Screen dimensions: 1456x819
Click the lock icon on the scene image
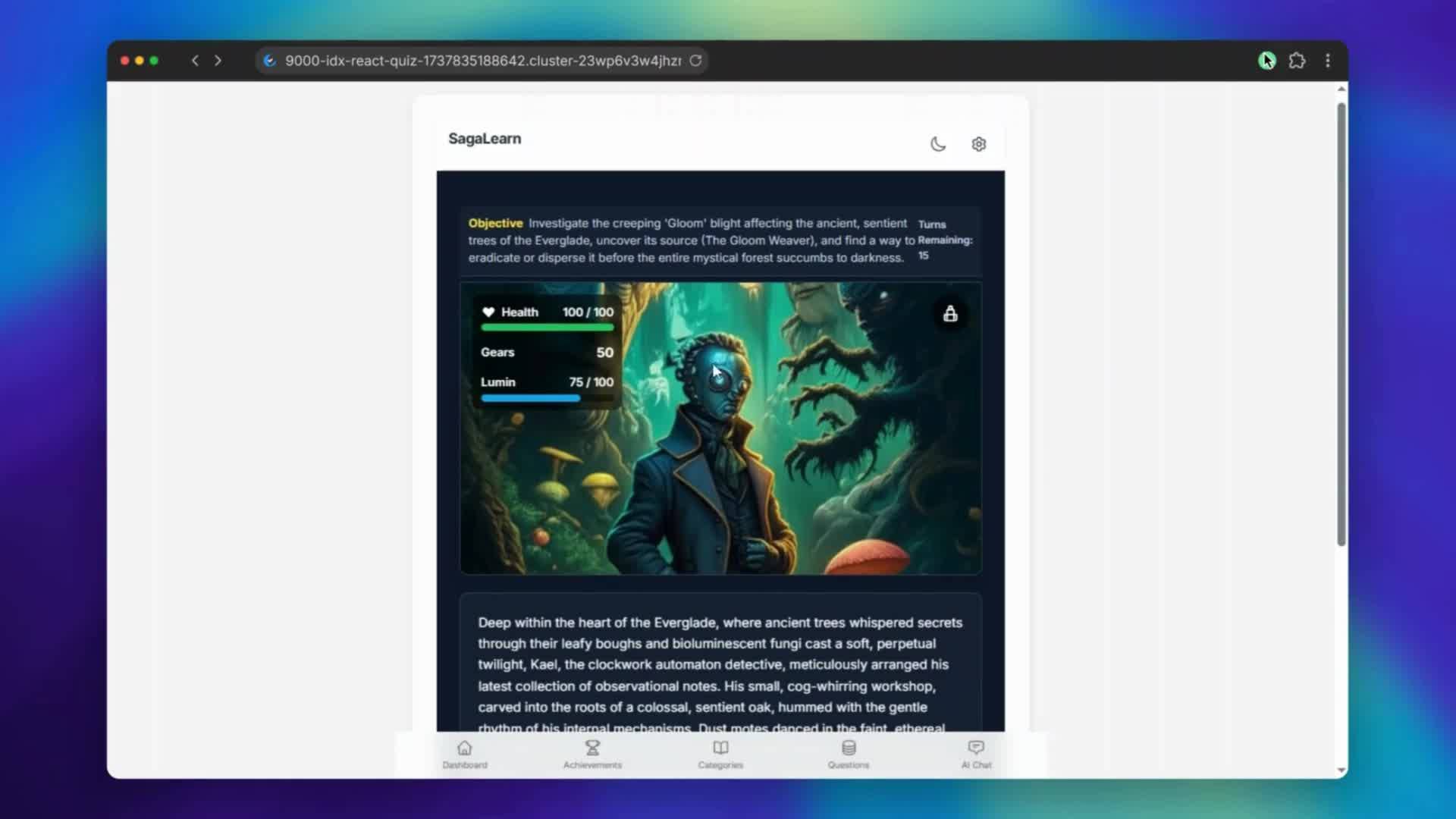pyautogui.click(x=951, y=314)
